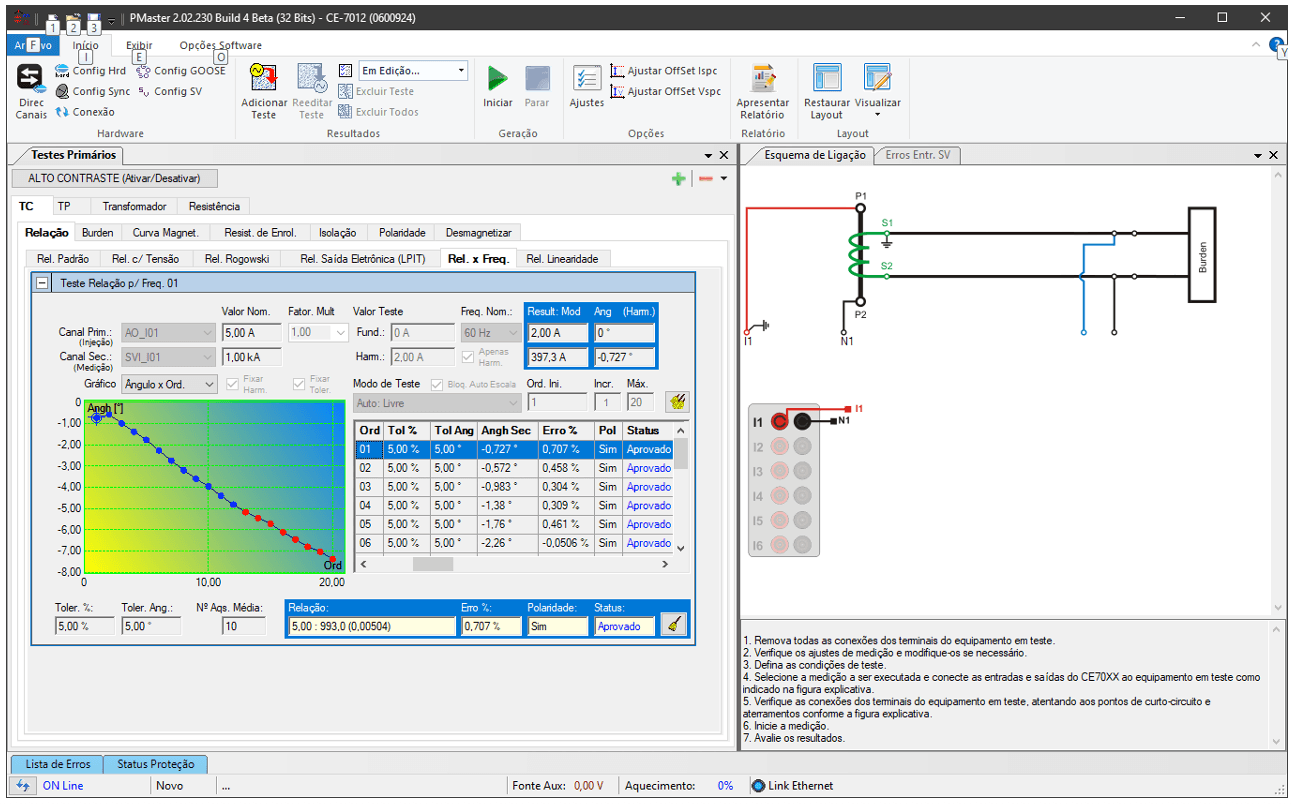This screenshot has height=804, width=1293.
Task: Switch to the Burden tab
Action: [x=98, y=233]
